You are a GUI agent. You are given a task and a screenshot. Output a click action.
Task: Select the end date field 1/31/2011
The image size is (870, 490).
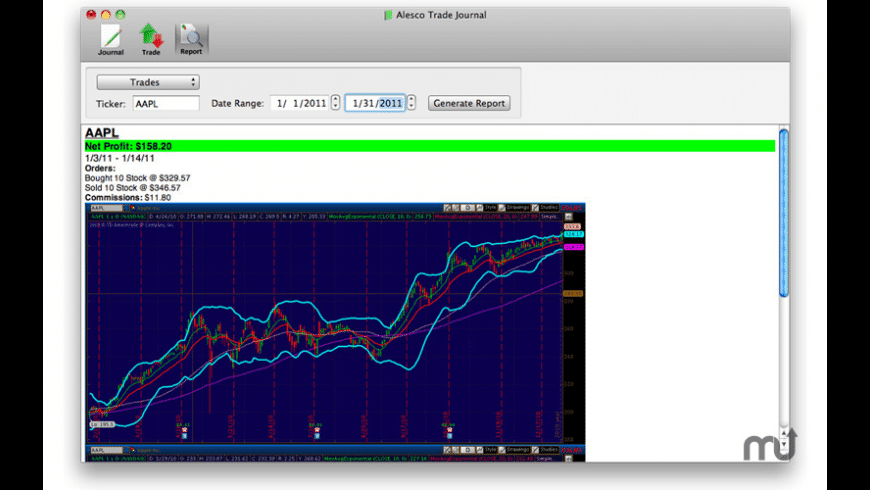pyautogui.click(x=376, y=103)
